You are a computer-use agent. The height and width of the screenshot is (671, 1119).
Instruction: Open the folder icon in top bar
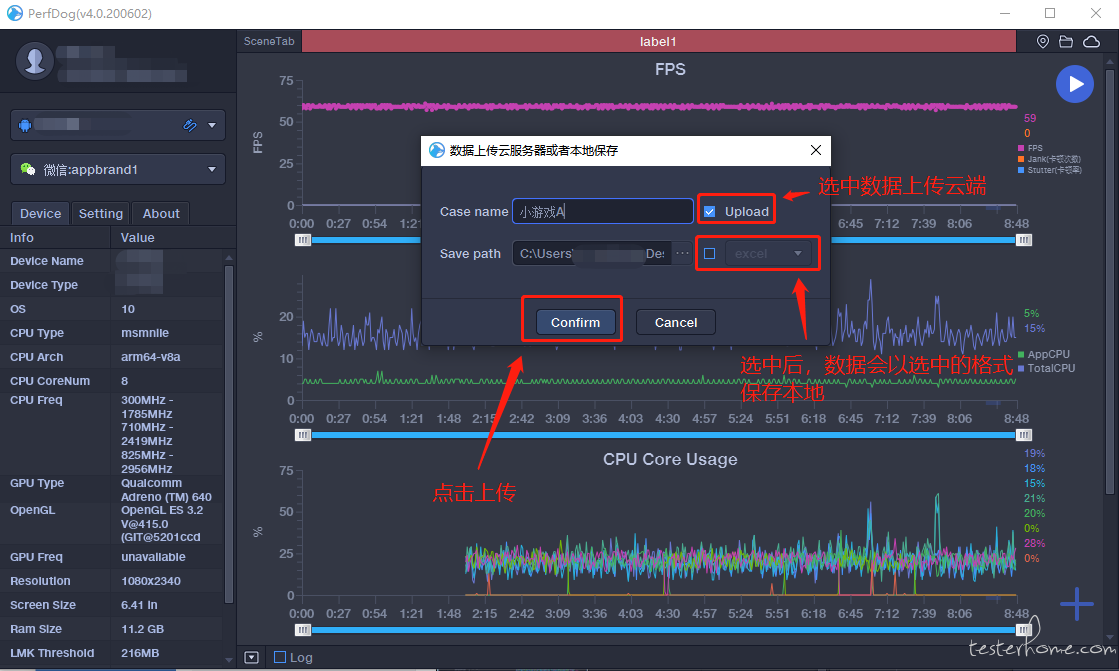[x=1066, y=41]
